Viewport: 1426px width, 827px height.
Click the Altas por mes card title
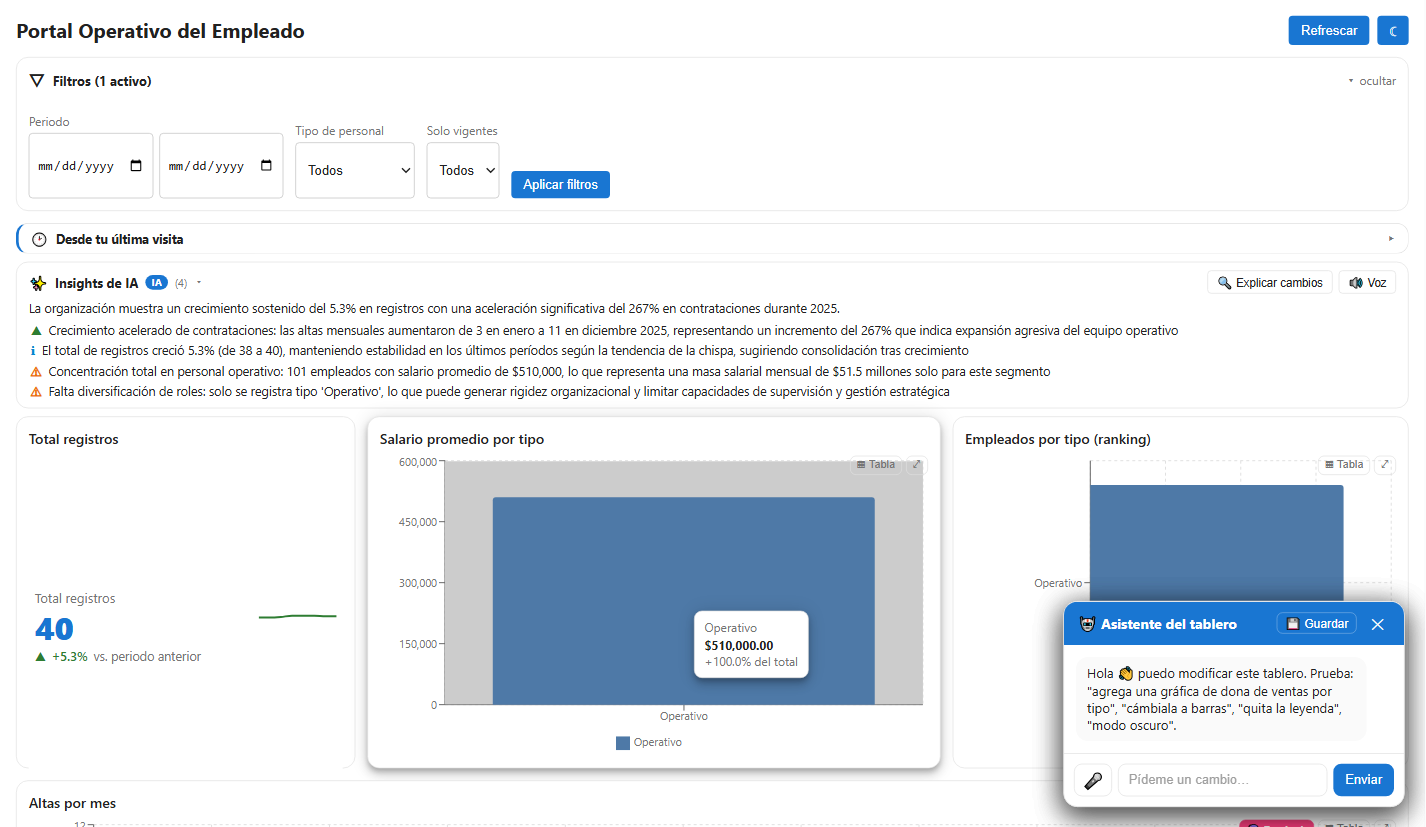click(x=73, y=804)
